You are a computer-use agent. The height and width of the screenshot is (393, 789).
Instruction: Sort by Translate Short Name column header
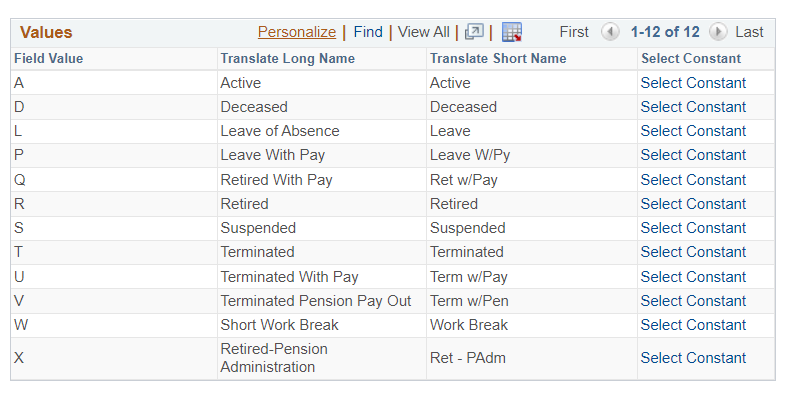pos(498,59)
